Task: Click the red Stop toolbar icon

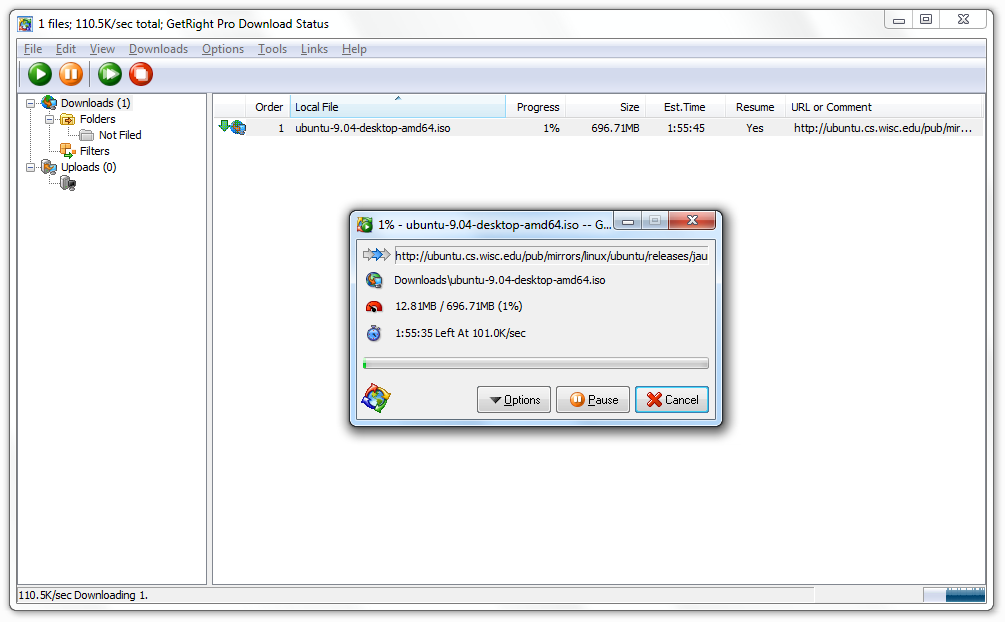Action: 141,74
